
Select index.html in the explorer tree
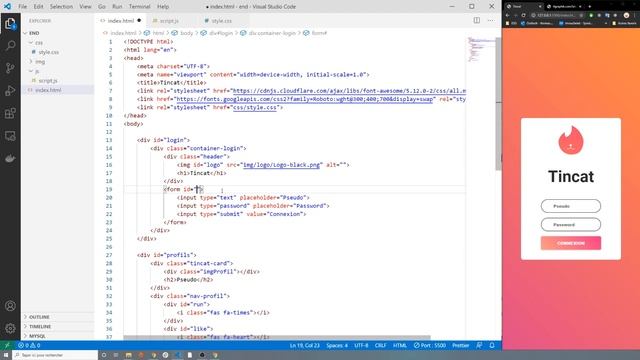(48, 90)
